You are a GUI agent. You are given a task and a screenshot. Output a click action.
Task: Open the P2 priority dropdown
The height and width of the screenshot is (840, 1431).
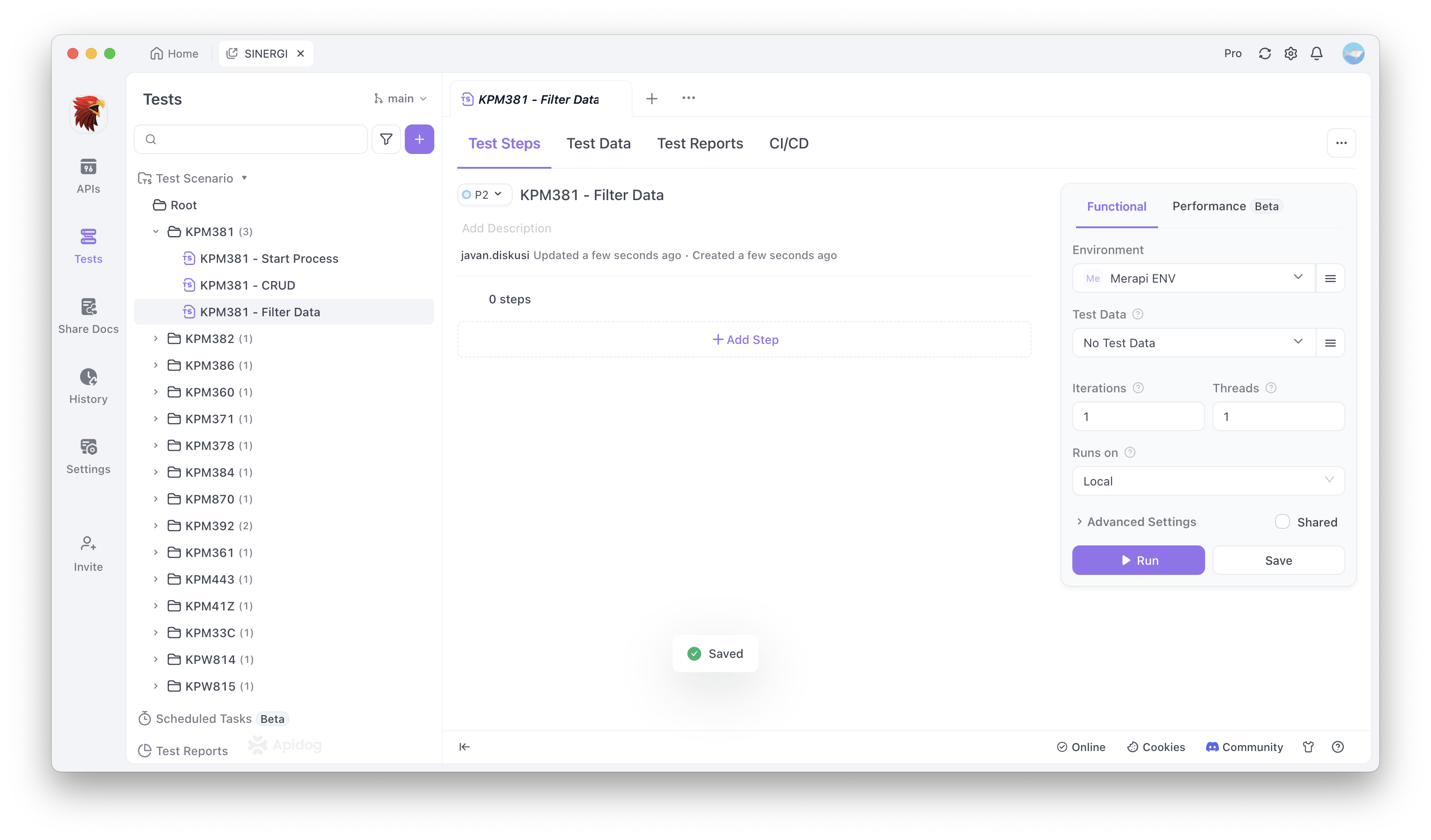pyautogui.click(x=484, y=195)
